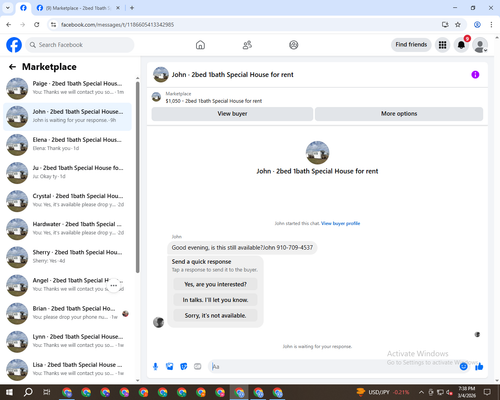Viewport: 500px width, 400px height.
Task: Open the Groups icon in top navigation
Action: pyautogui.click(x=294, y=45)
